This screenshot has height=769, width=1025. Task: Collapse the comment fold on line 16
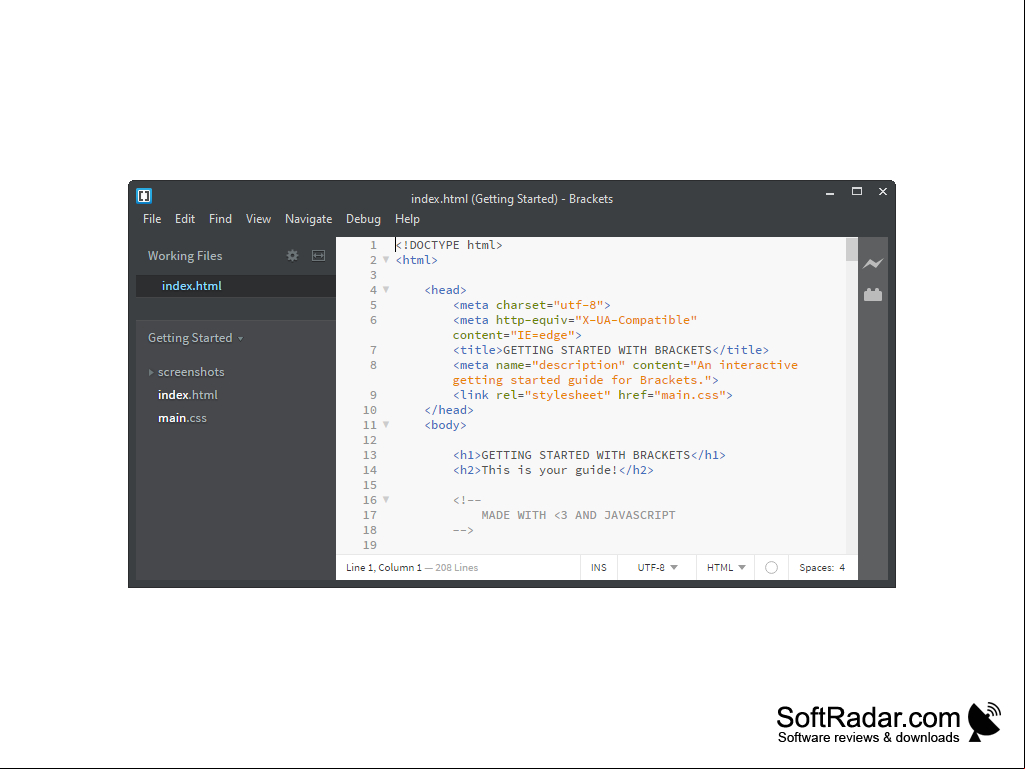[x=386, y=500]
